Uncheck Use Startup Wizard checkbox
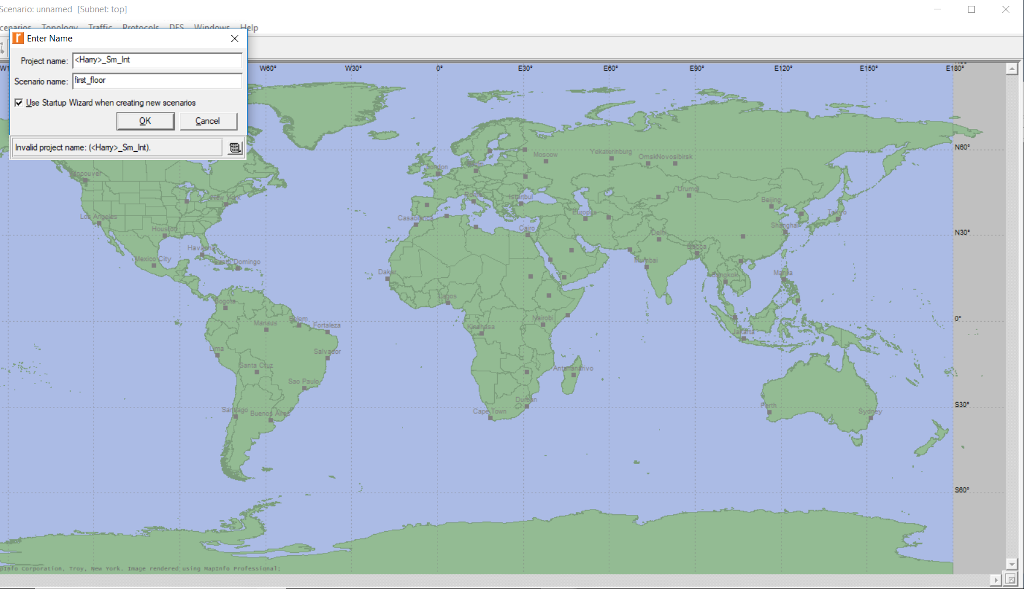Image resolution: width=1024 pixels, height=589 pixels. click(19, 102)
